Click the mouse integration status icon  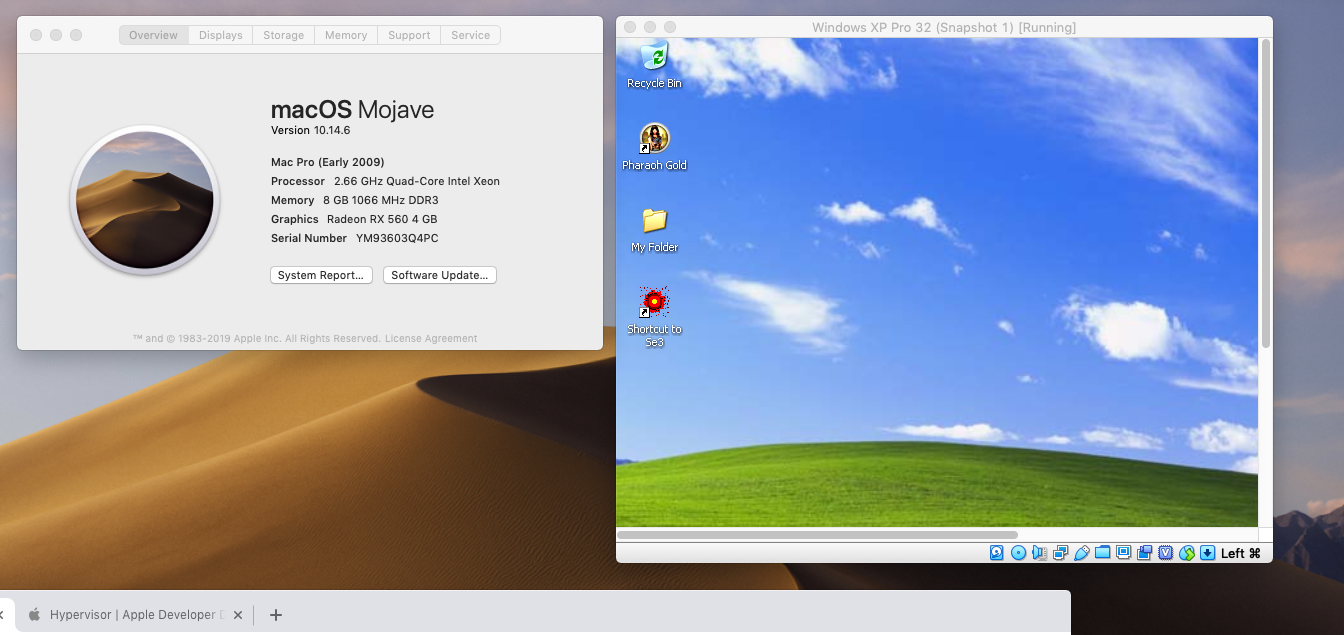(1187, 553)
